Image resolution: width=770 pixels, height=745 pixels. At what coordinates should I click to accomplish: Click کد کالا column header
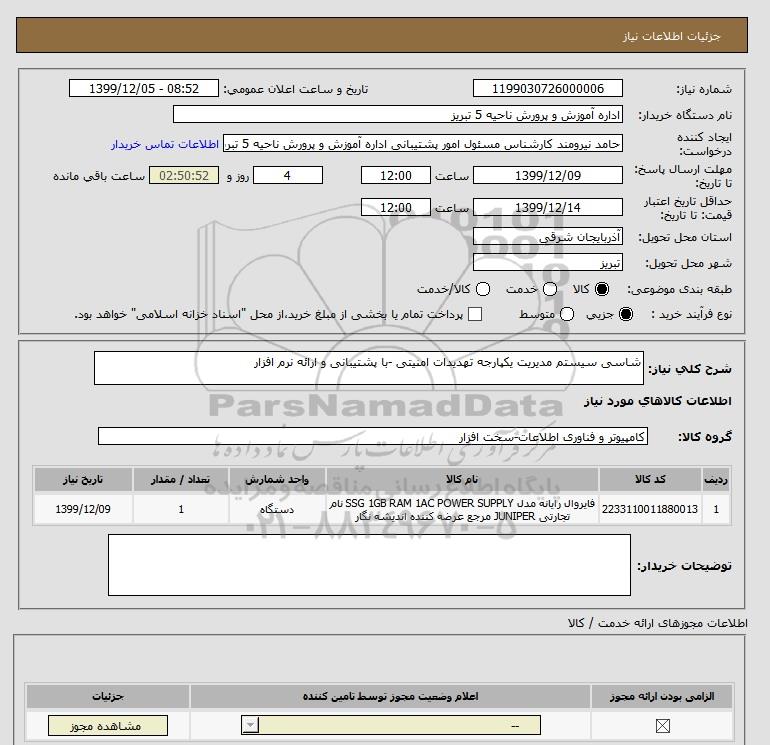[650, 479]
